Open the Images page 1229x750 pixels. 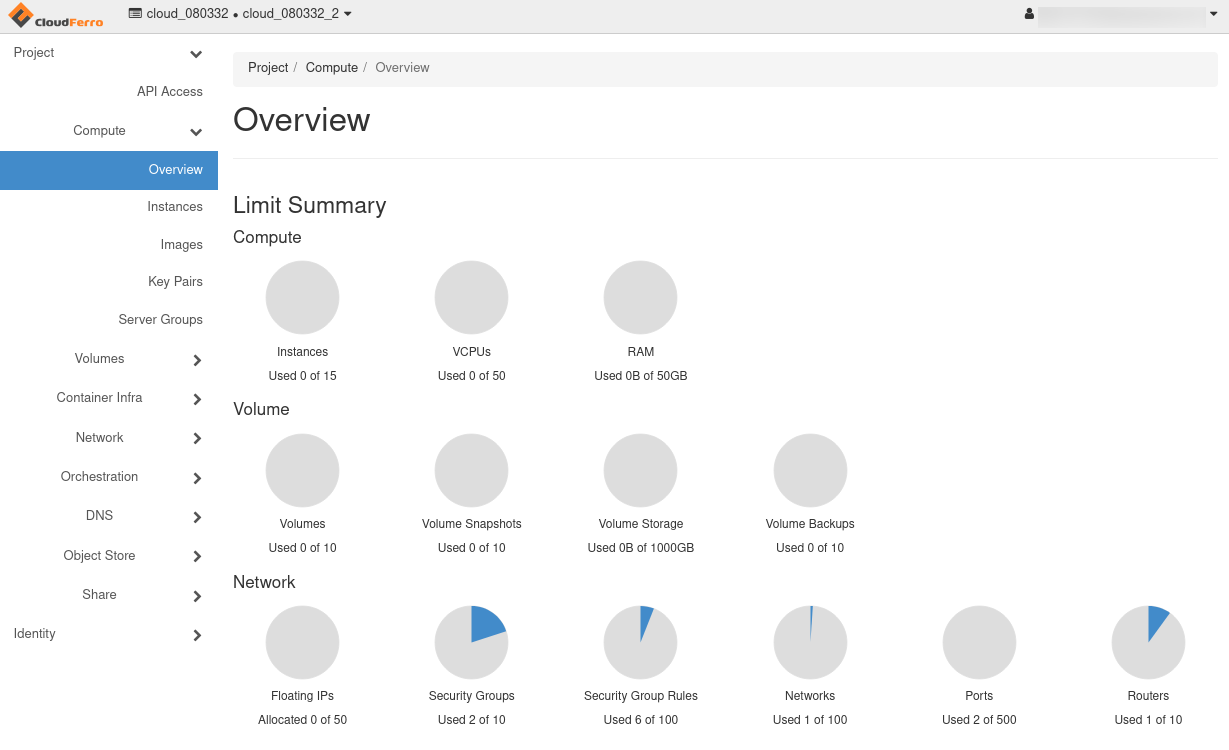click(x=181, y=245)
